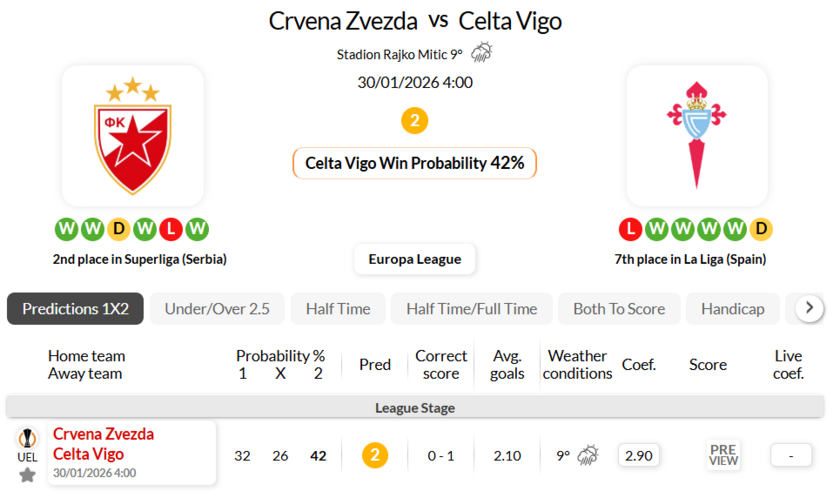Viewport: 840px width, 498px height.
Task: Click the prediction 2 circle in match row
Action: (375, 456)
